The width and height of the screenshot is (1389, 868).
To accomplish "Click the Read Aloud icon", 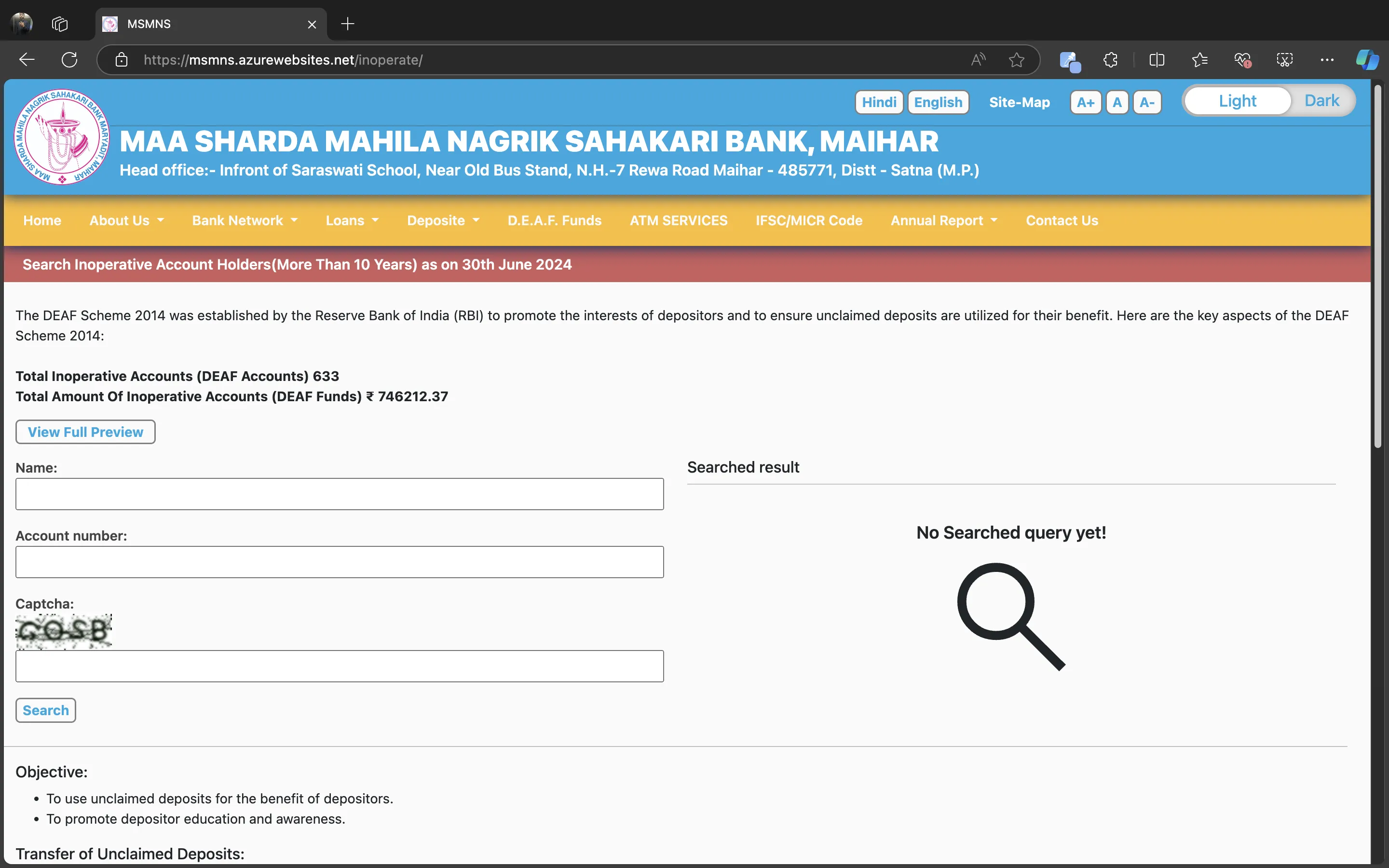I will tap(978, 60).
